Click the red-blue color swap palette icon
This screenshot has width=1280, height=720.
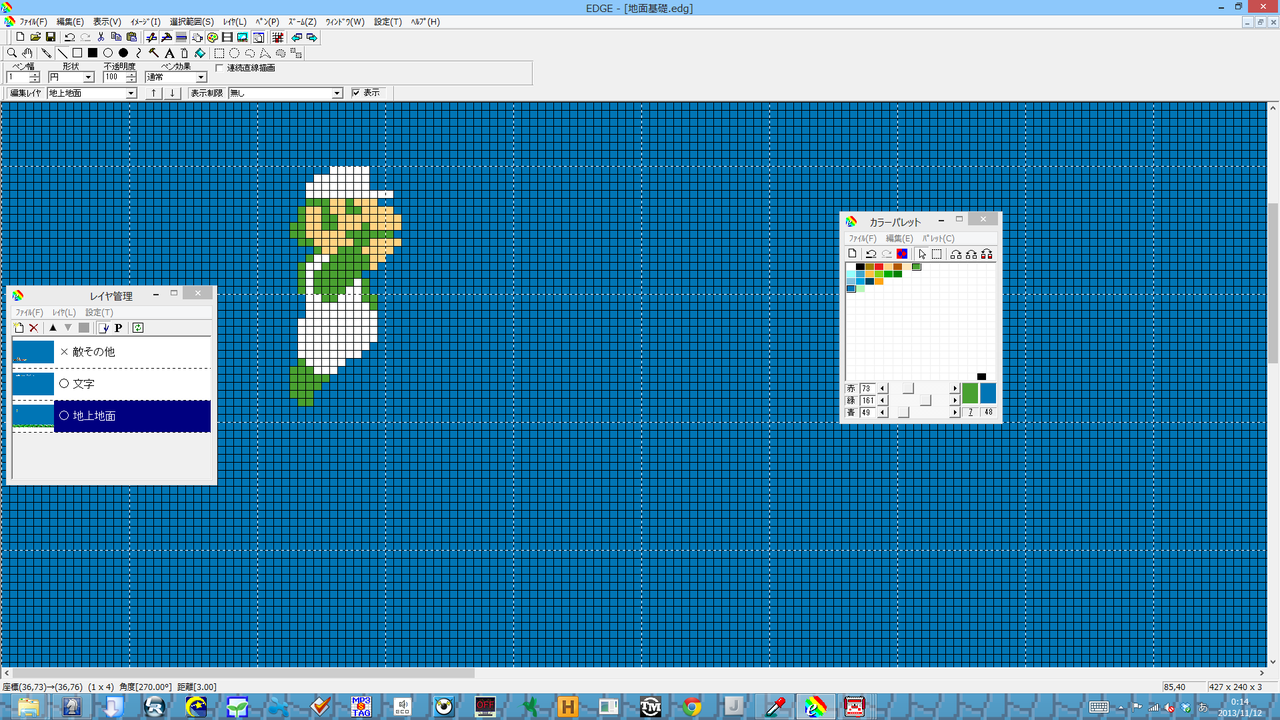click(902, 254)
